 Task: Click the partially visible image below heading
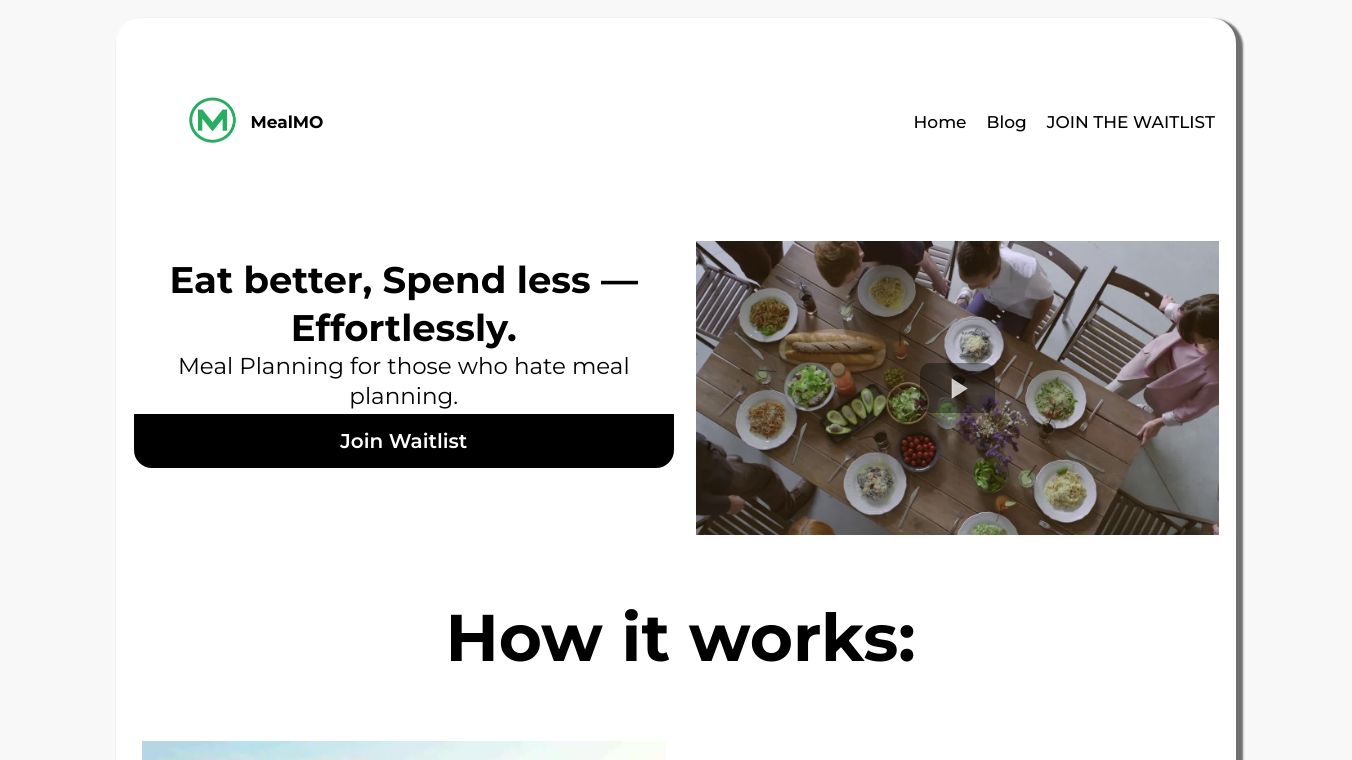404,750
